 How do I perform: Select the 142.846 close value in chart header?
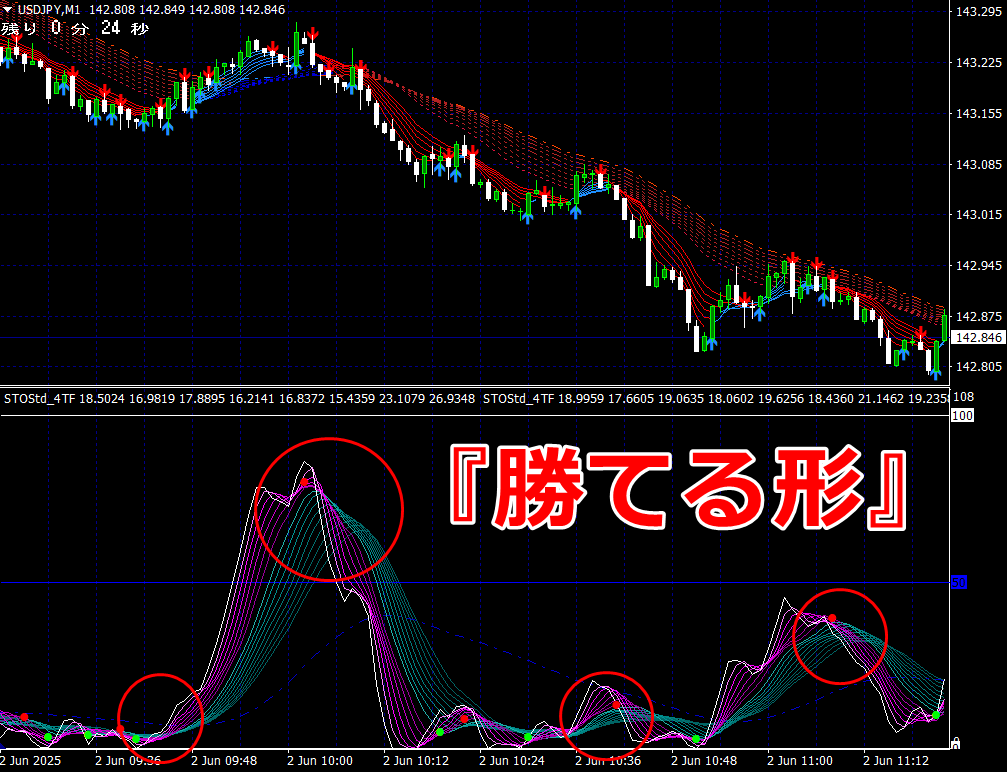click(x=263, y=10)
